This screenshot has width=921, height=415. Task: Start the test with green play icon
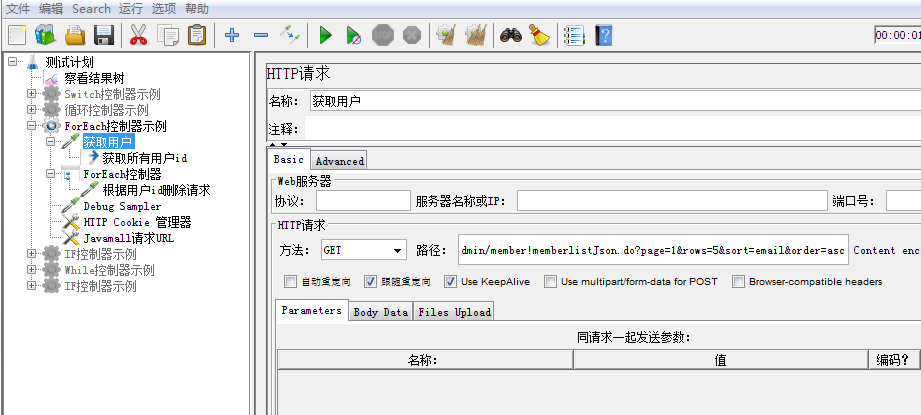(x=325, y=35)
